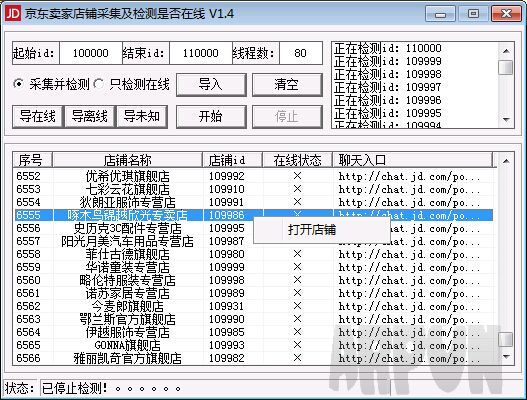Click the shop list scroll-up arrow
This screenshot has width=527, height=400.
[506, 161]
